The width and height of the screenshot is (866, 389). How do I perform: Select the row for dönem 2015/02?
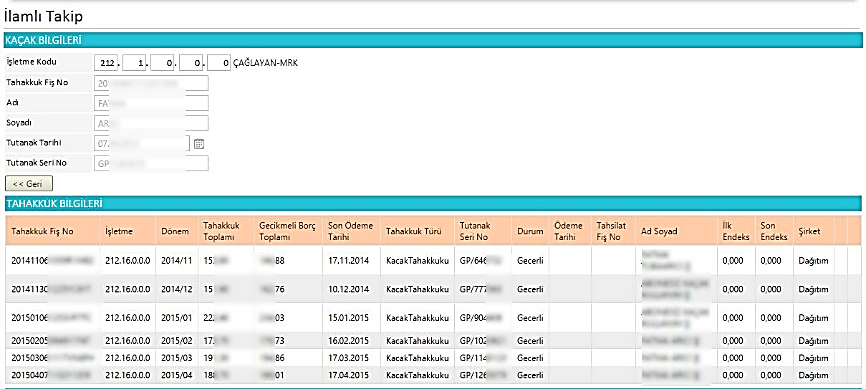433,341
